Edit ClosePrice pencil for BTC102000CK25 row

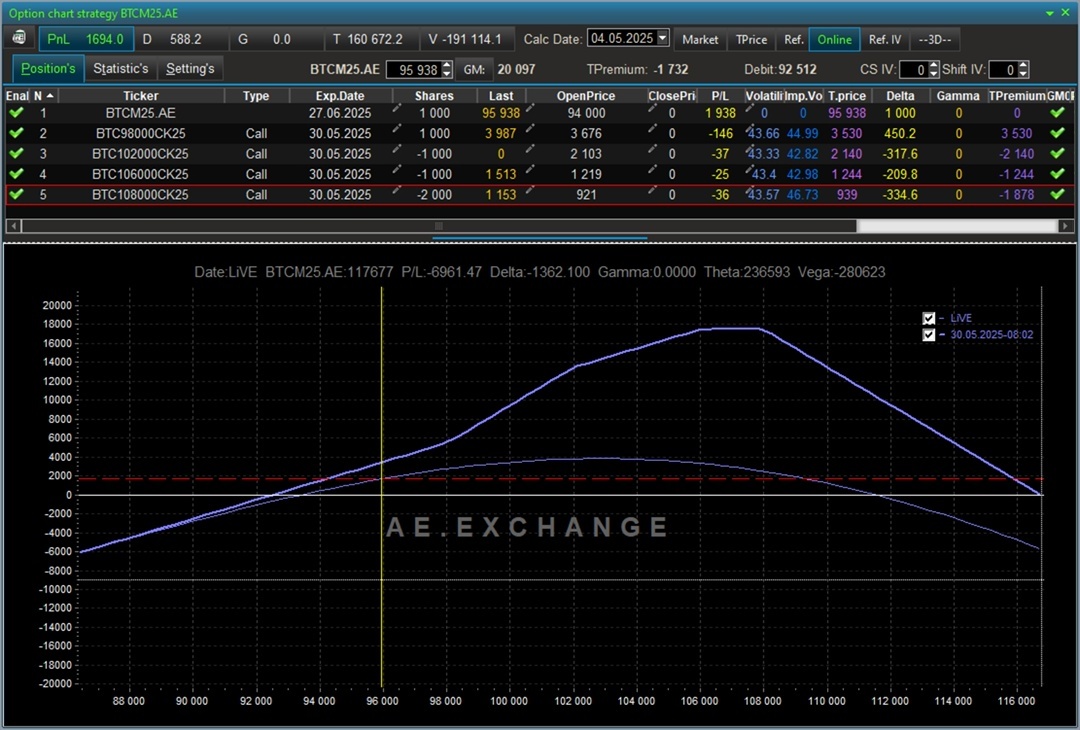652,149
